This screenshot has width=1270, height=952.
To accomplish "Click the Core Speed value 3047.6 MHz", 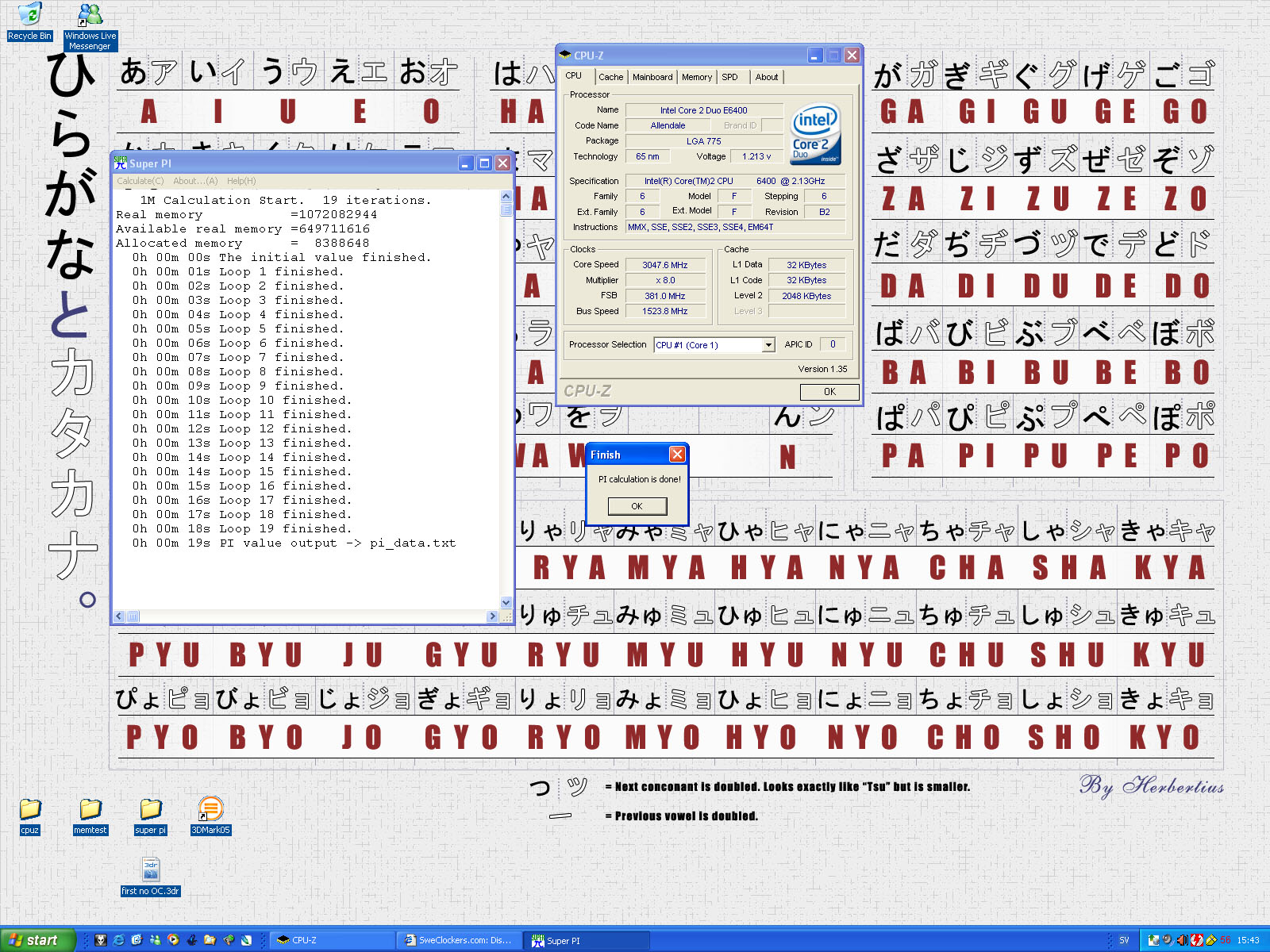I will click(x=665, y=265).
